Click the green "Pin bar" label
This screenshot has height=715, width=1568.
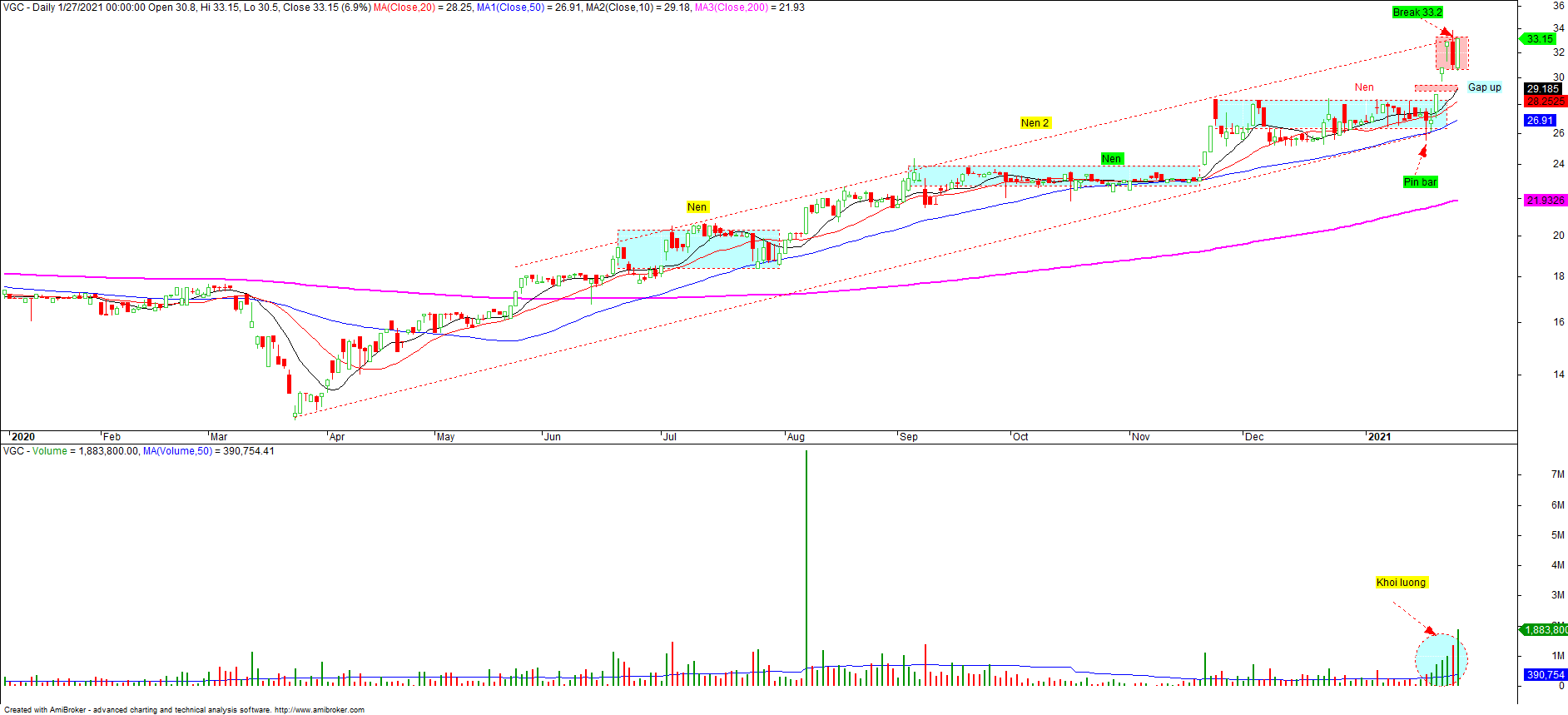click(1420, 182)
